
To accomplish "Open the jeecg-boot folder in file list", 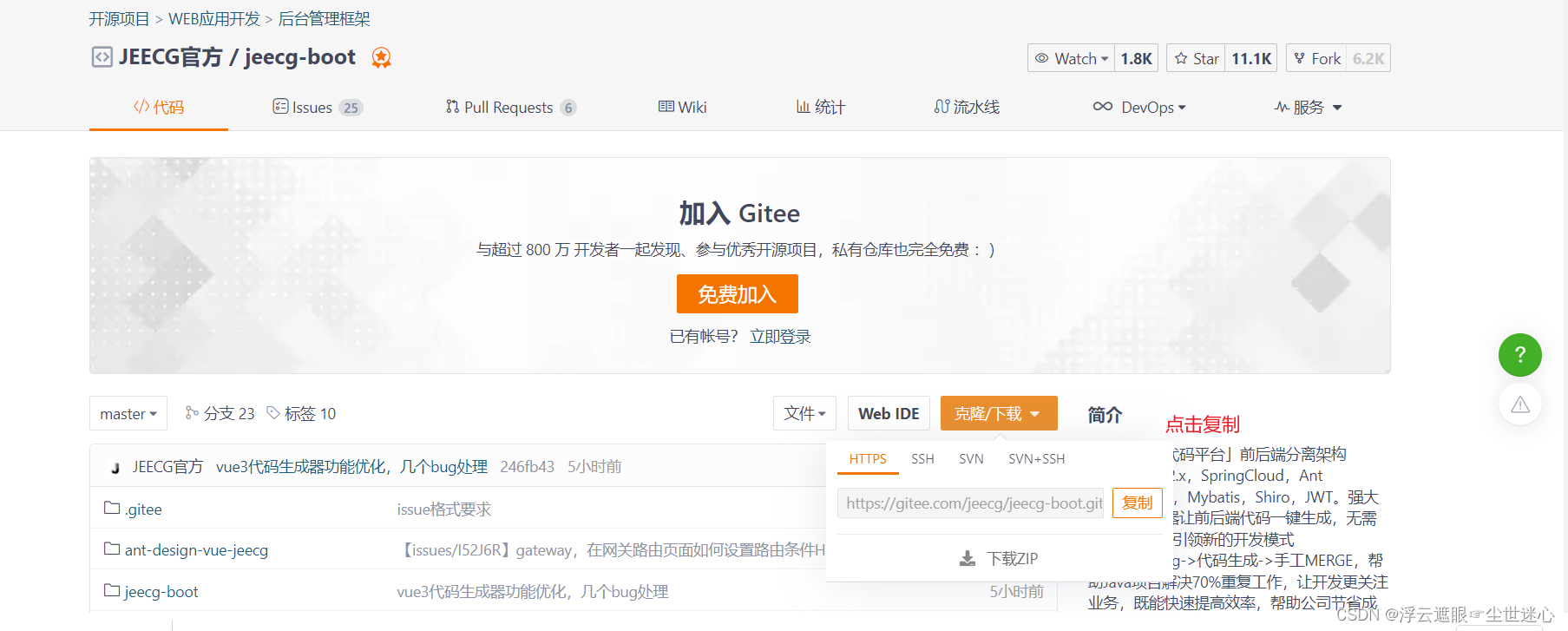I will pyautogui.click(x=161, y=592).
